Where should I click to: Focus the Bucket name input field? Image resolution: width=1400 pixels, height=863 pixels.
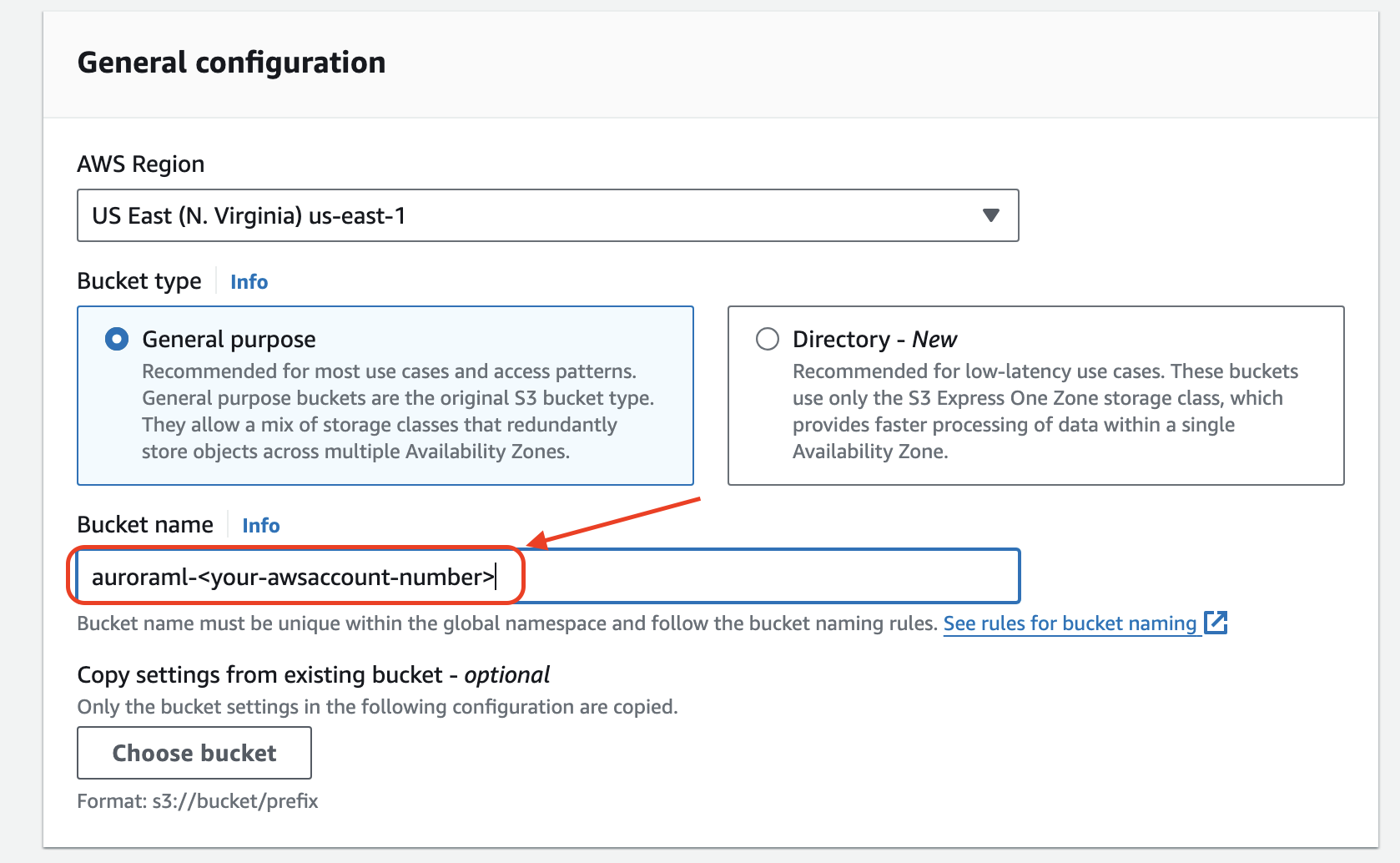click(751, 576)
